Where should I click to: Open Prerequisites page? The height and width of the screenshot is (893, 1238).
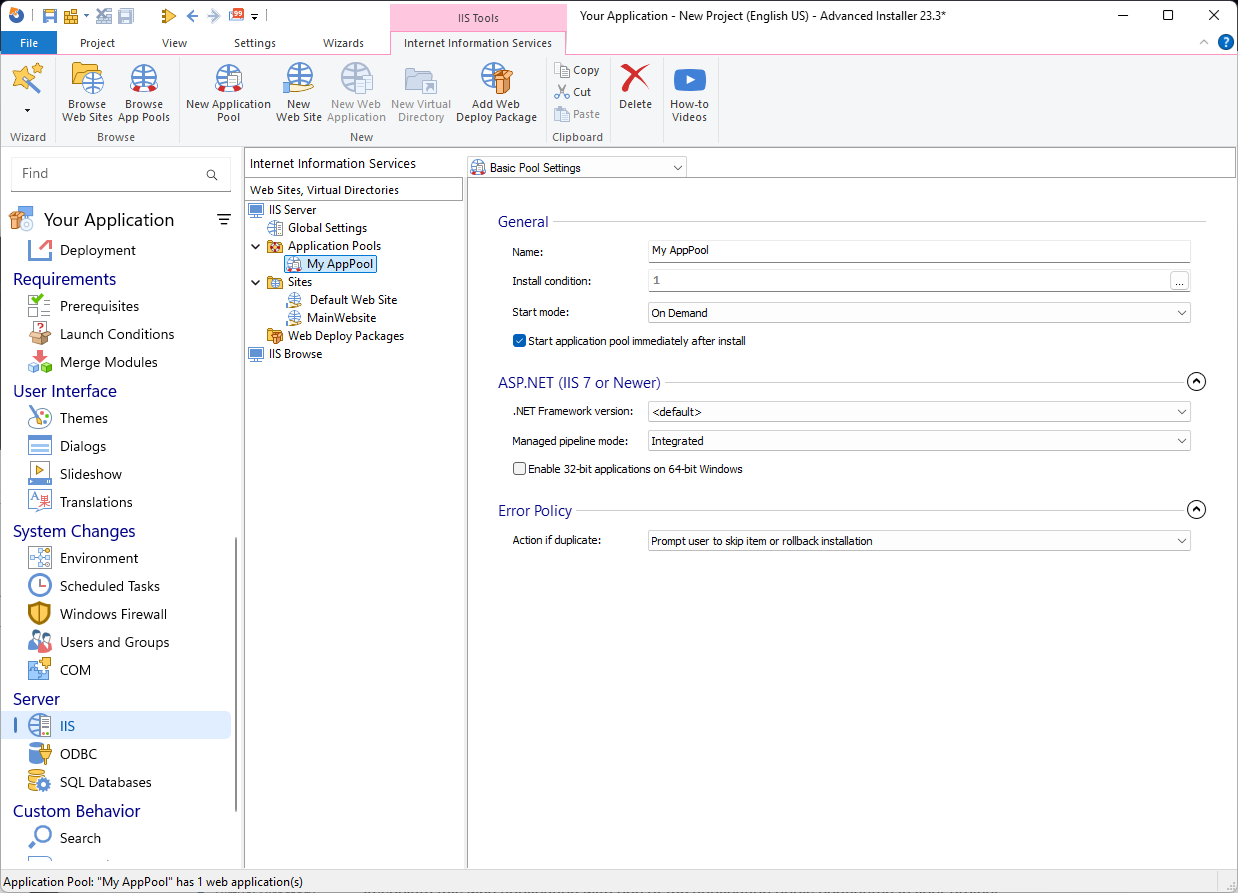point(99,306)
